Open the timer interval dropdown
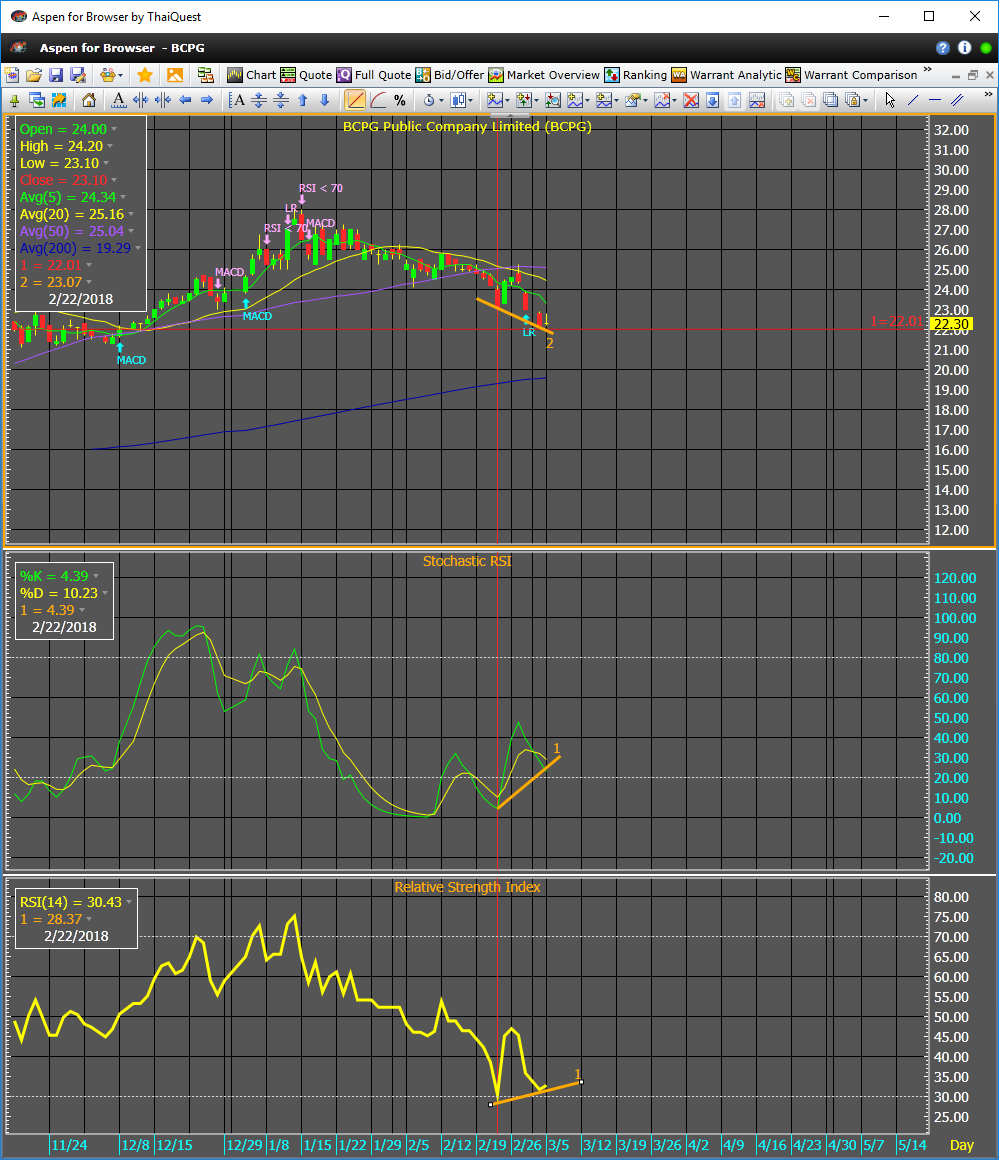The width and height of the screenshot is (999, 1160). pyautogui.click(x=441, y=101)
